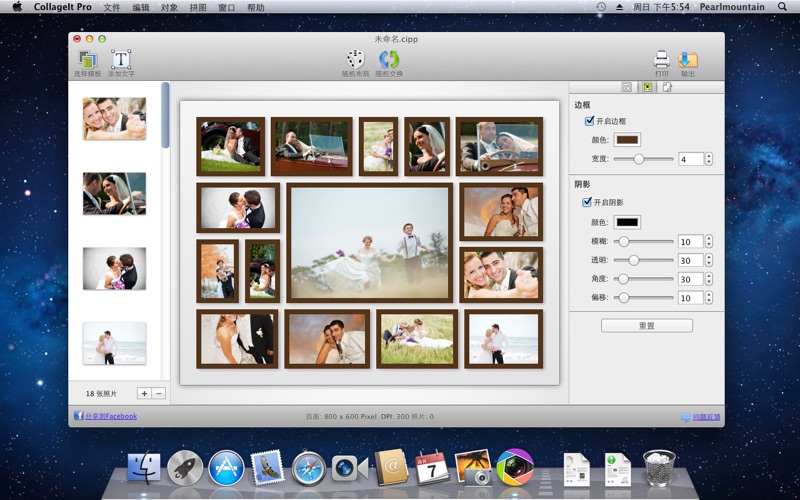This screenshot has width=800, height=500.
Task: Click the minus button to remove photo
Action: click(158, 394)
